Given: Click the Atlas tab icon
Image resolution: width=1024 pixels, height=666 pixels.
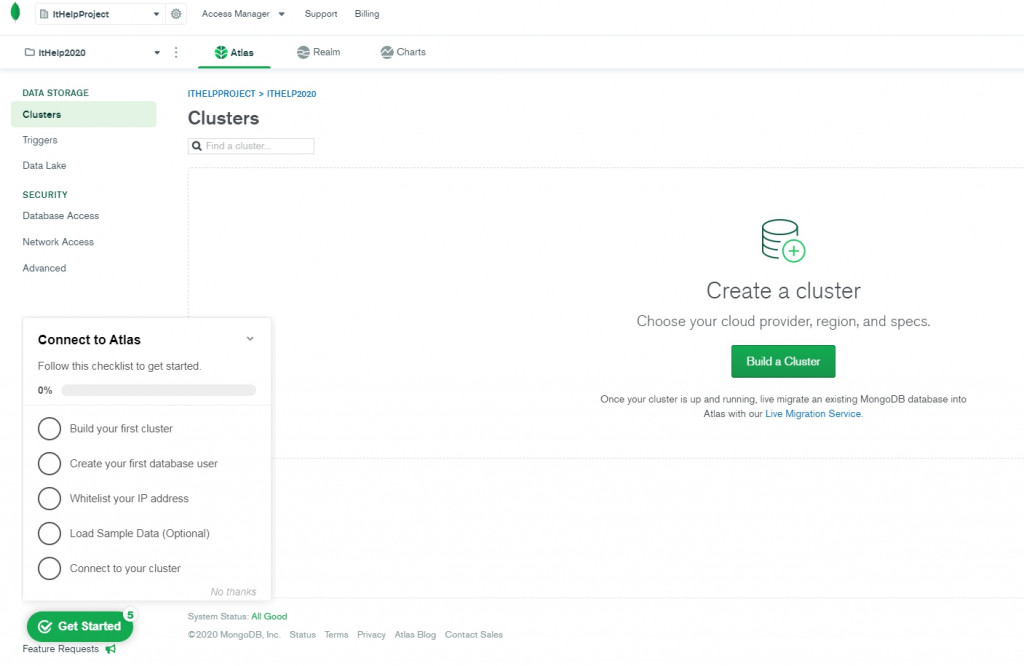Looking at the screenshot, I should [x=221, y=52].
